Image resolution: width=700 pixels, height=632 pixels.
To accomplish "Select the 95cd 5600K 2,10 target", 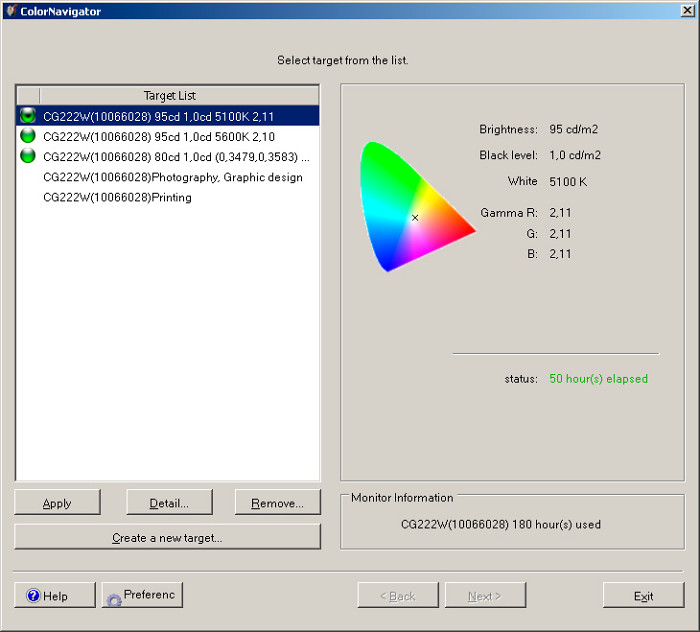I will click(x=158, y=137).
